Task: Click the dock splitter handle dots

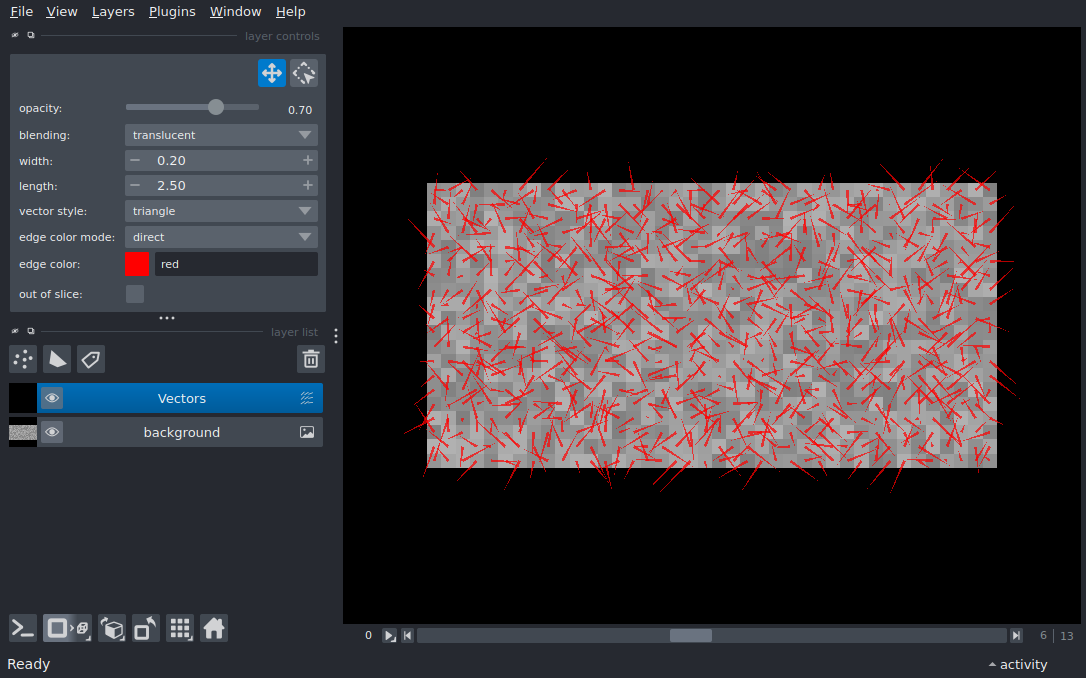Action: 167,318
